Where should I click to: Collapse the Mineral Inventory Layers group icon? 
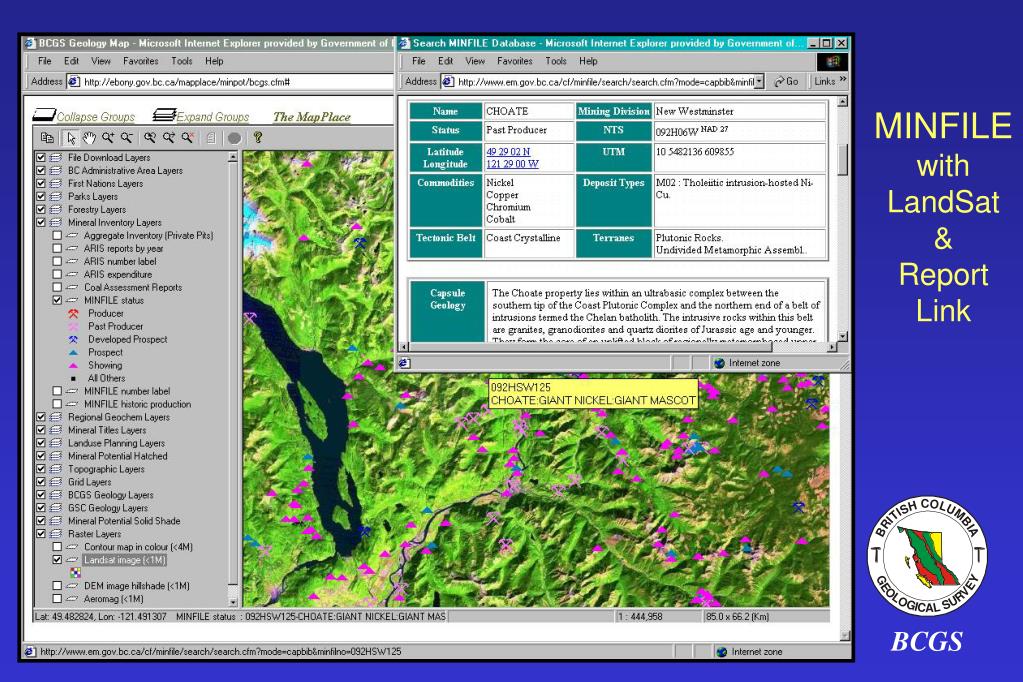click(55, 223)
